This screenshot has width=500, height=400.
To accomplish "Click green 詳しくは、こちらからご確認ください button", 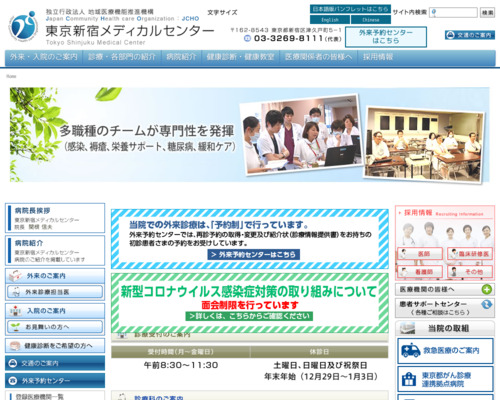I will click(249, 316).
